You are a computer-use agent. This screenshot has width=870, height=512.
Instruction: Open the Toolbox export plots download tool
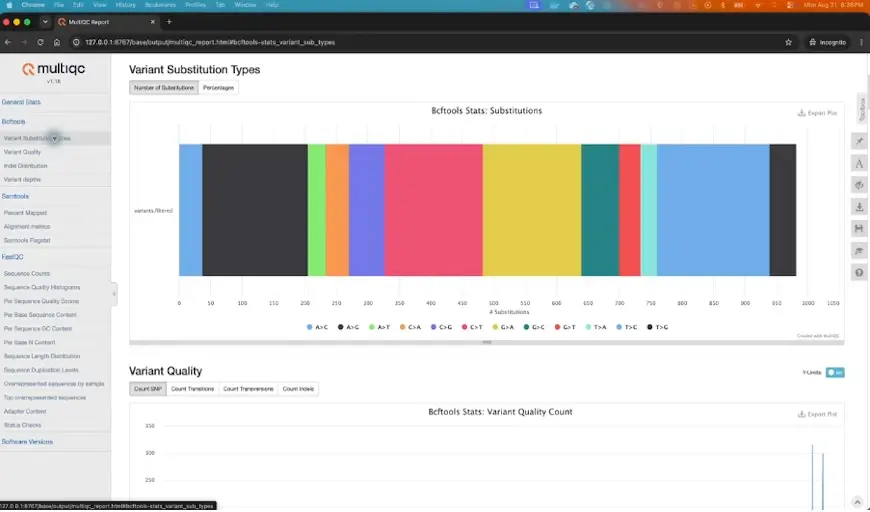pyautogui.click(x=859, y=207)
